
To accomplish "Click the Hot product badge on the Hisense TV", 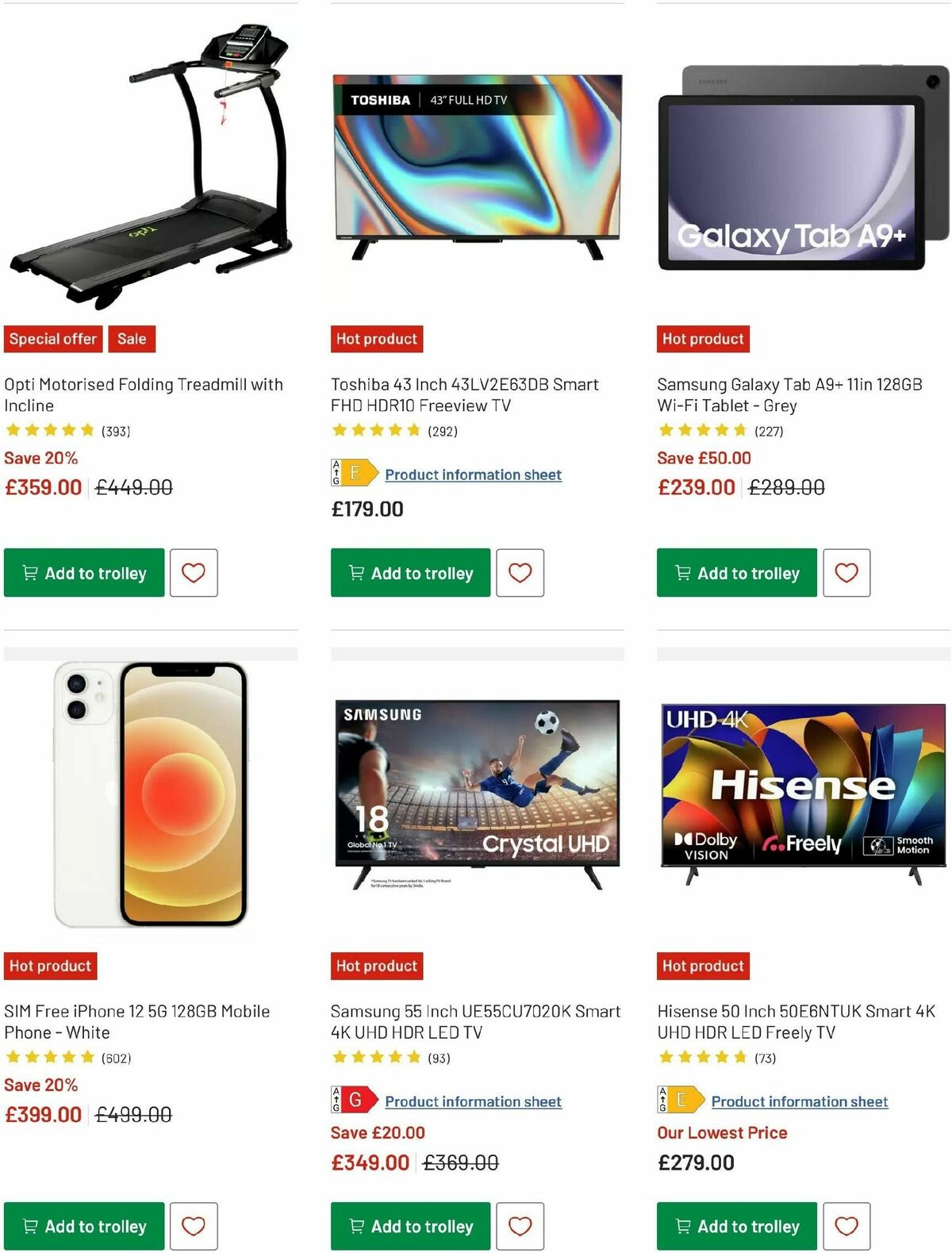I will pos(703,966).
